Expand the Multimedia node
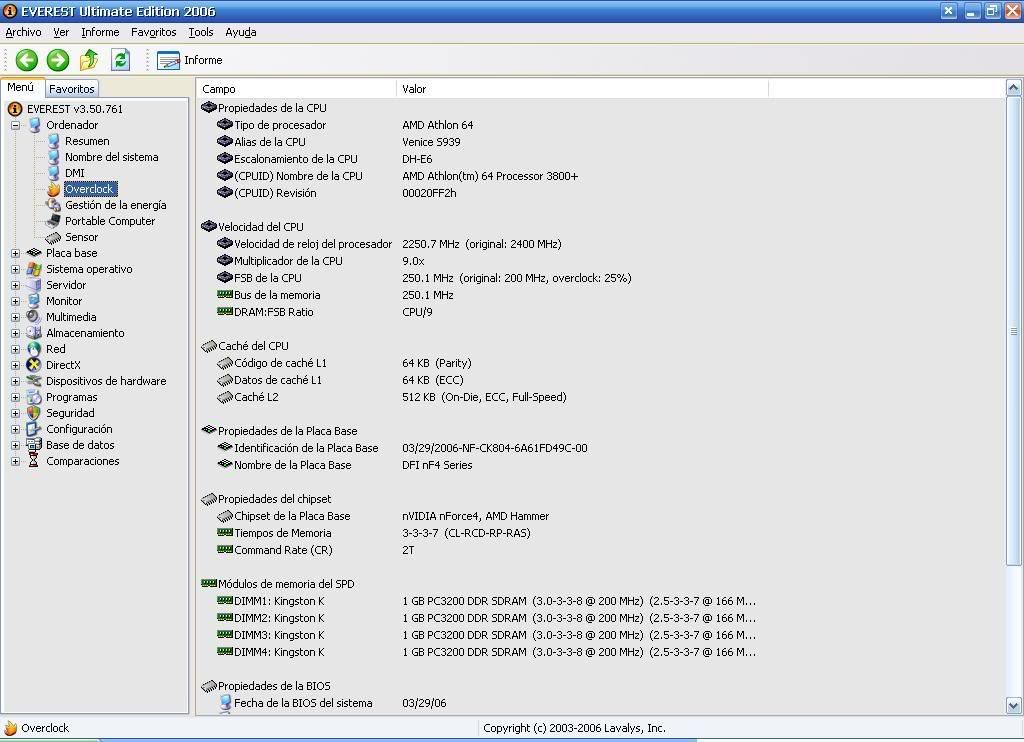Image resolution: width=1024 pixels, height=742 pixels. pyautogui.click(x=15, y=317)
